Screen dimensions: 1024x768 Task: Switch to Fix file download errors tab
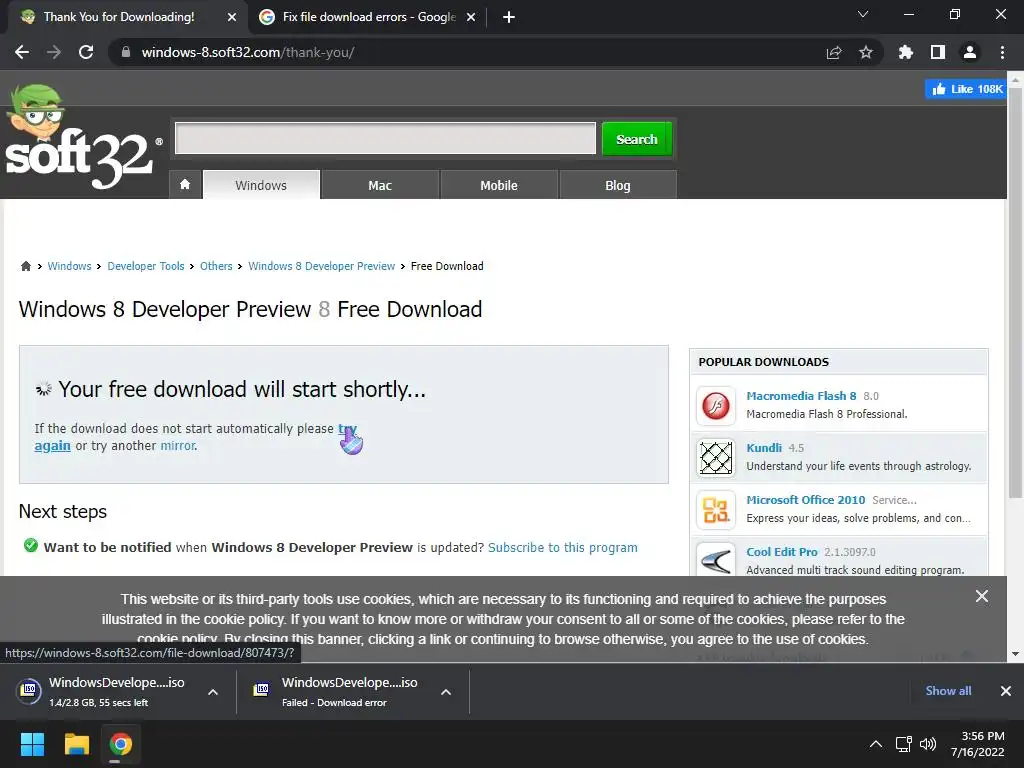[x=368, y=17]
